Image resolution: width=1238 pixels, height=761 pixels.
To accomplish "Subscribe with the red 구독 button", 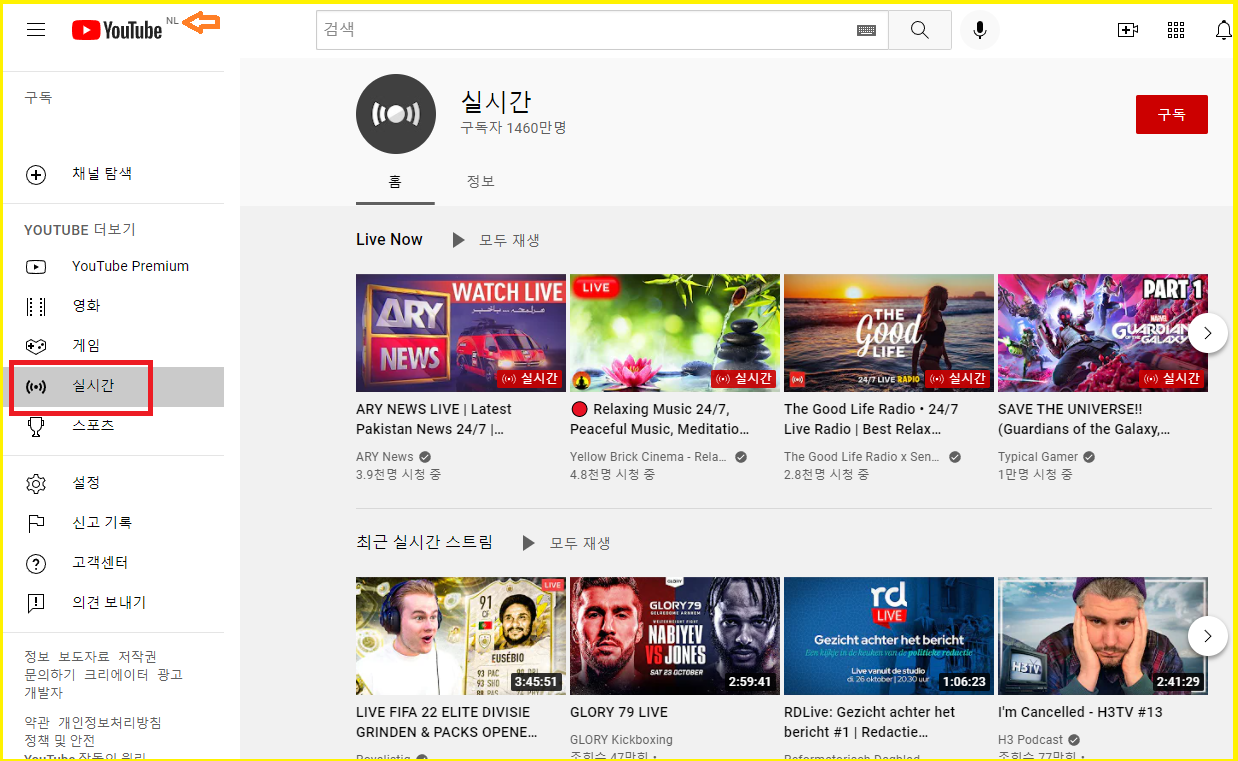I will pyautogui.click(x=1171, y=114).
